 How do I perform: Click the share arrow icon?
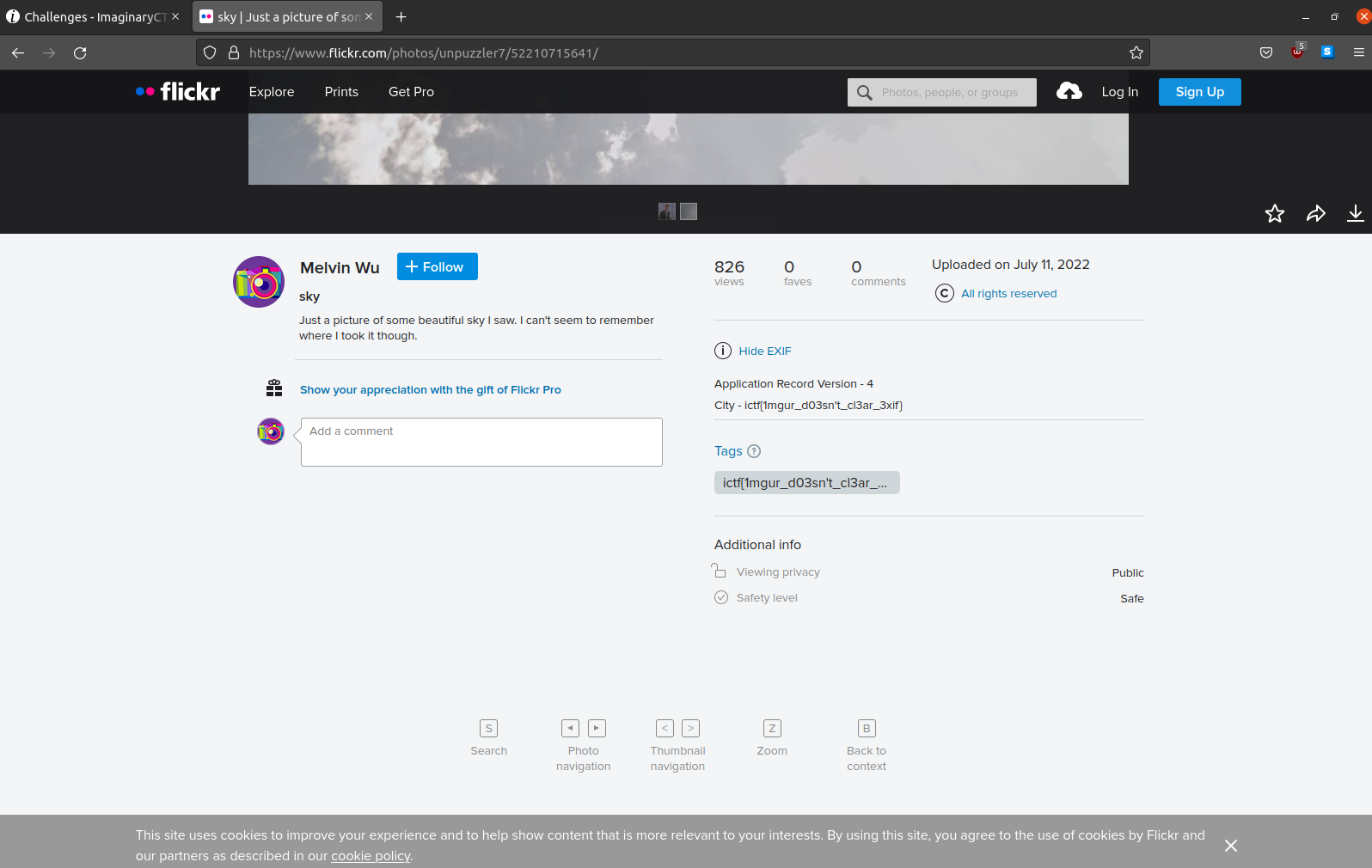pos(1315,214)
